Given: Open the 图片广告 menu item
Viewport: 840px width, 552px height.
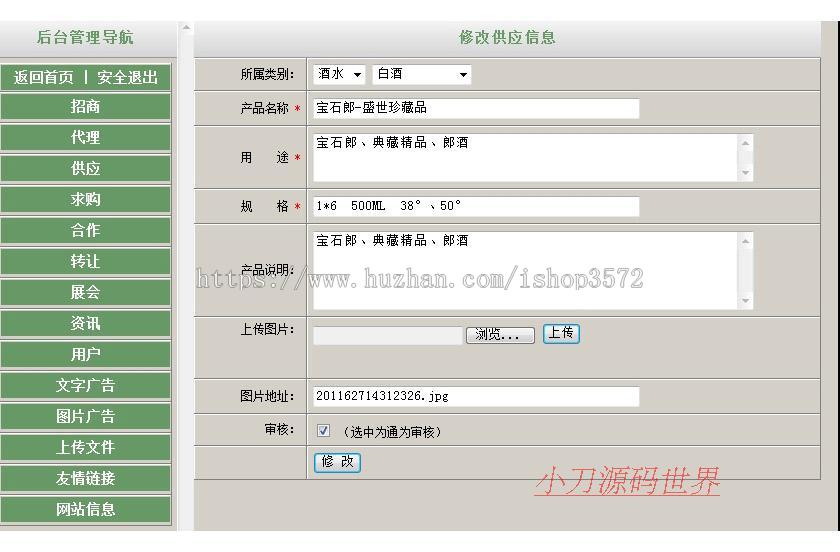Looking at the screenshot, I should 86,416.
